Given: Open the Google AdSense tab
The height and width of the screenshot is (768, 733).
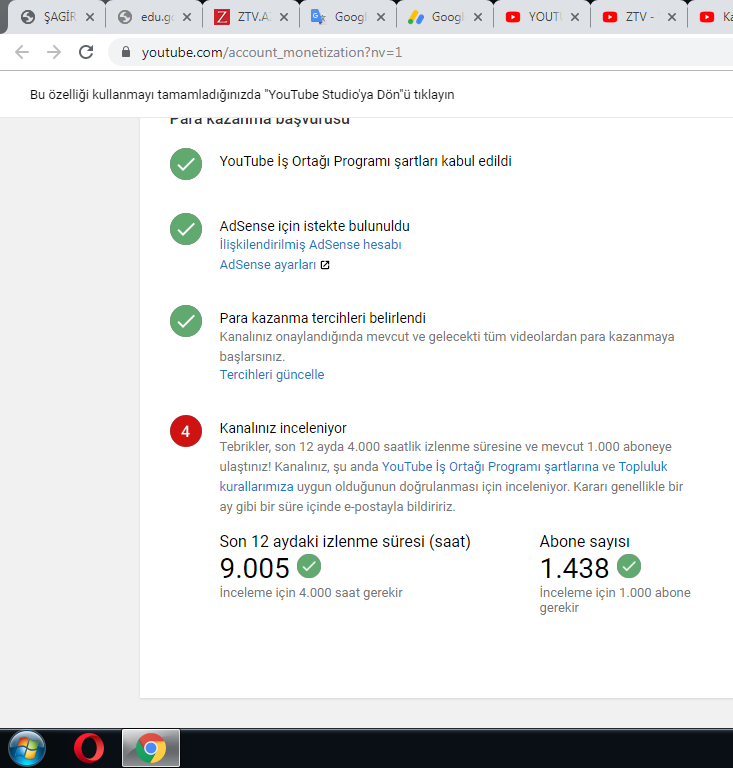Looking at the screenshot, I should point(437,17).
